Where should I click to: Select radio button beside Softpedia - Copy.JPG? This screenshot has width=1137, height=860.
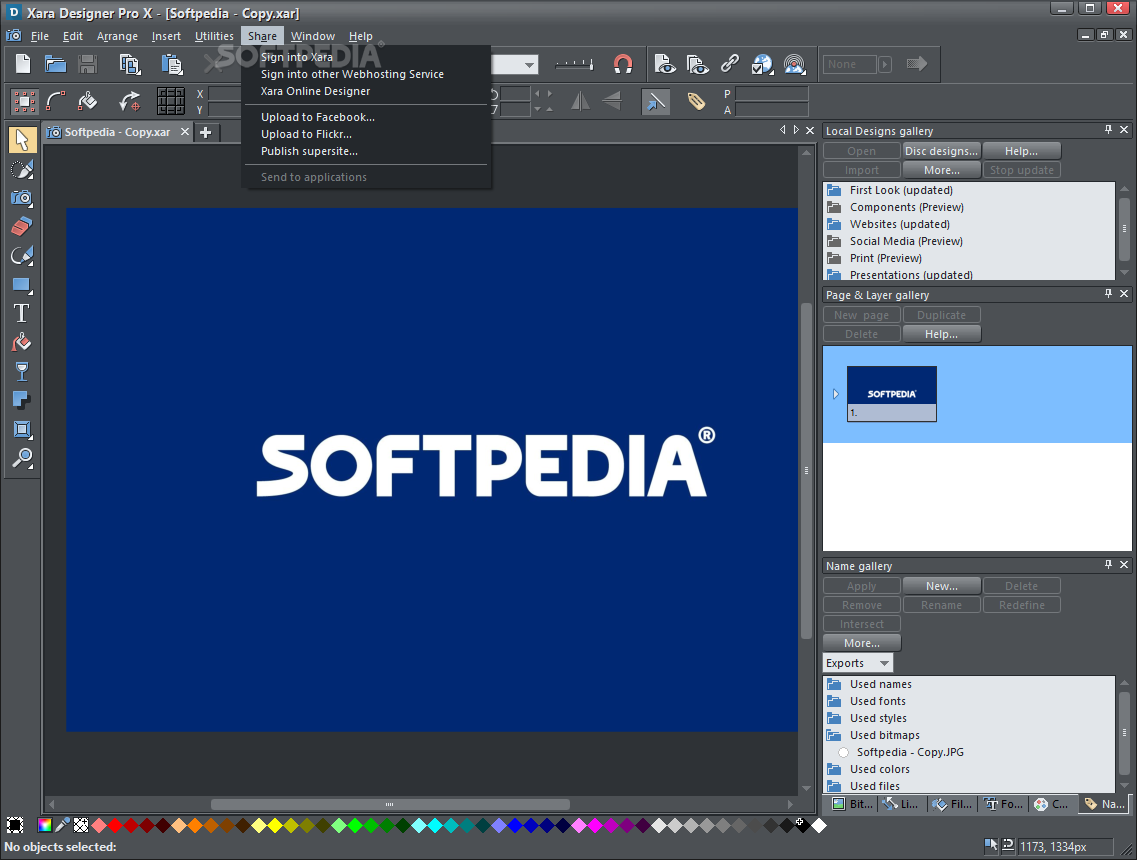(x=843, y=752)
